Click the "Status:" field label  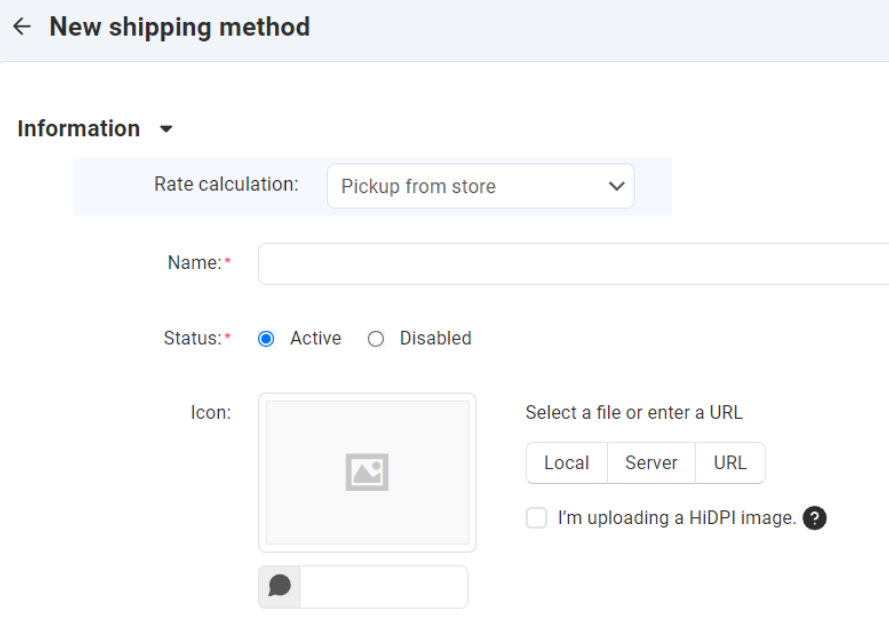click(192, 339)
